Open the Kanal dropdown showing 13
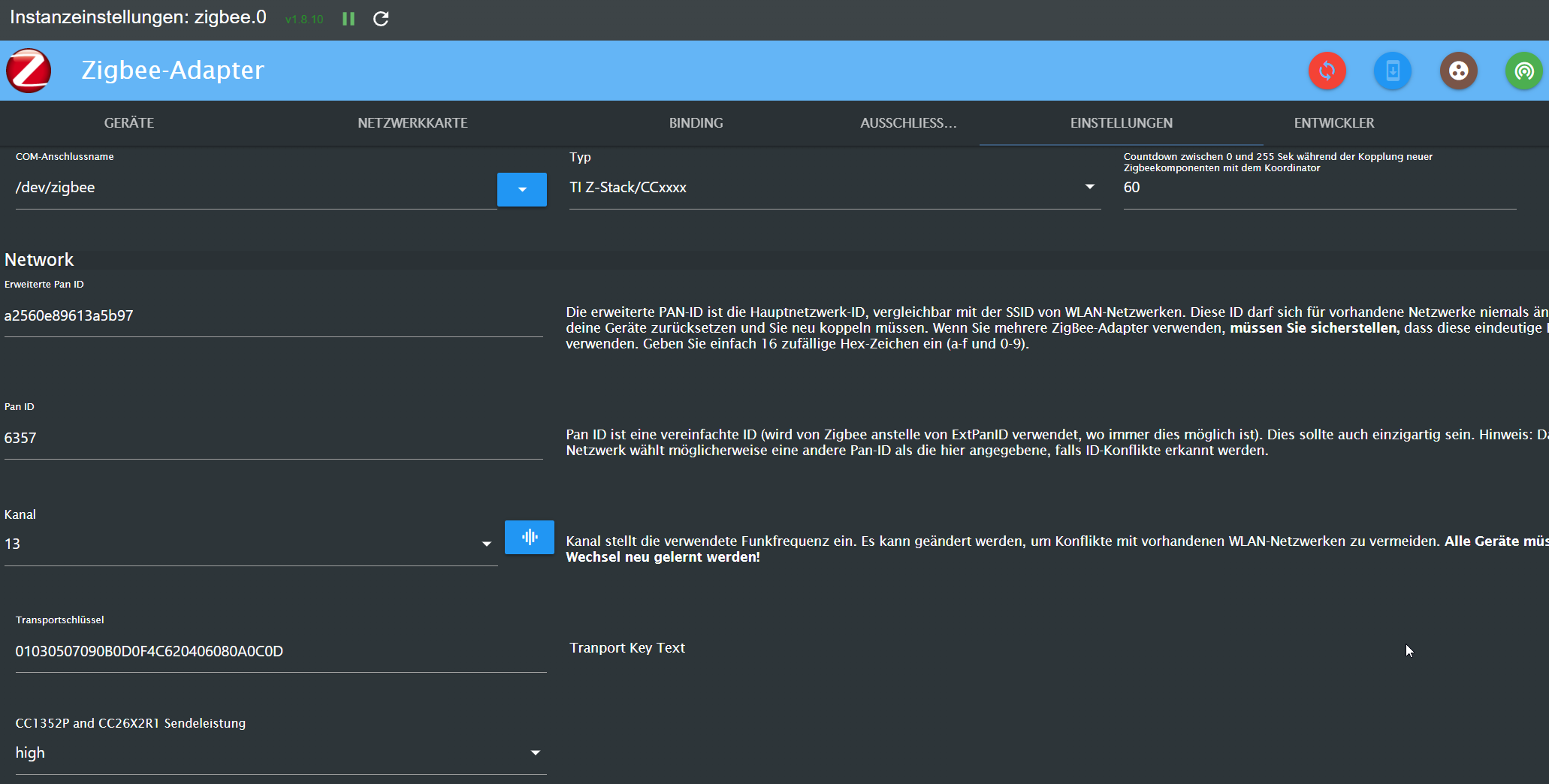Viewport: 1549px width, 784px height. coord(251,544)
